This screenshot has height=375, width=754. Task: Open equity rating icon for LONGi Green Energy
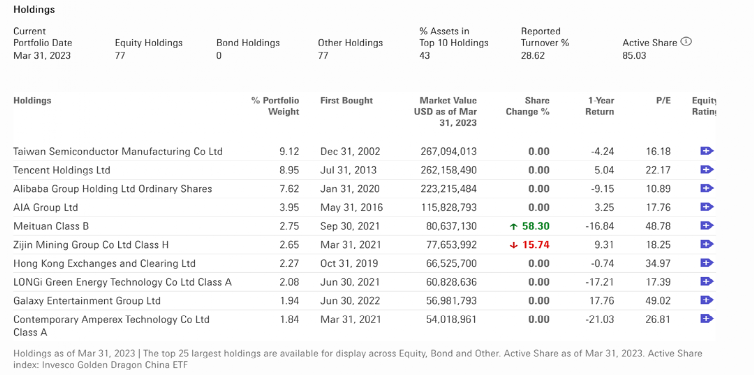[706, 282]
